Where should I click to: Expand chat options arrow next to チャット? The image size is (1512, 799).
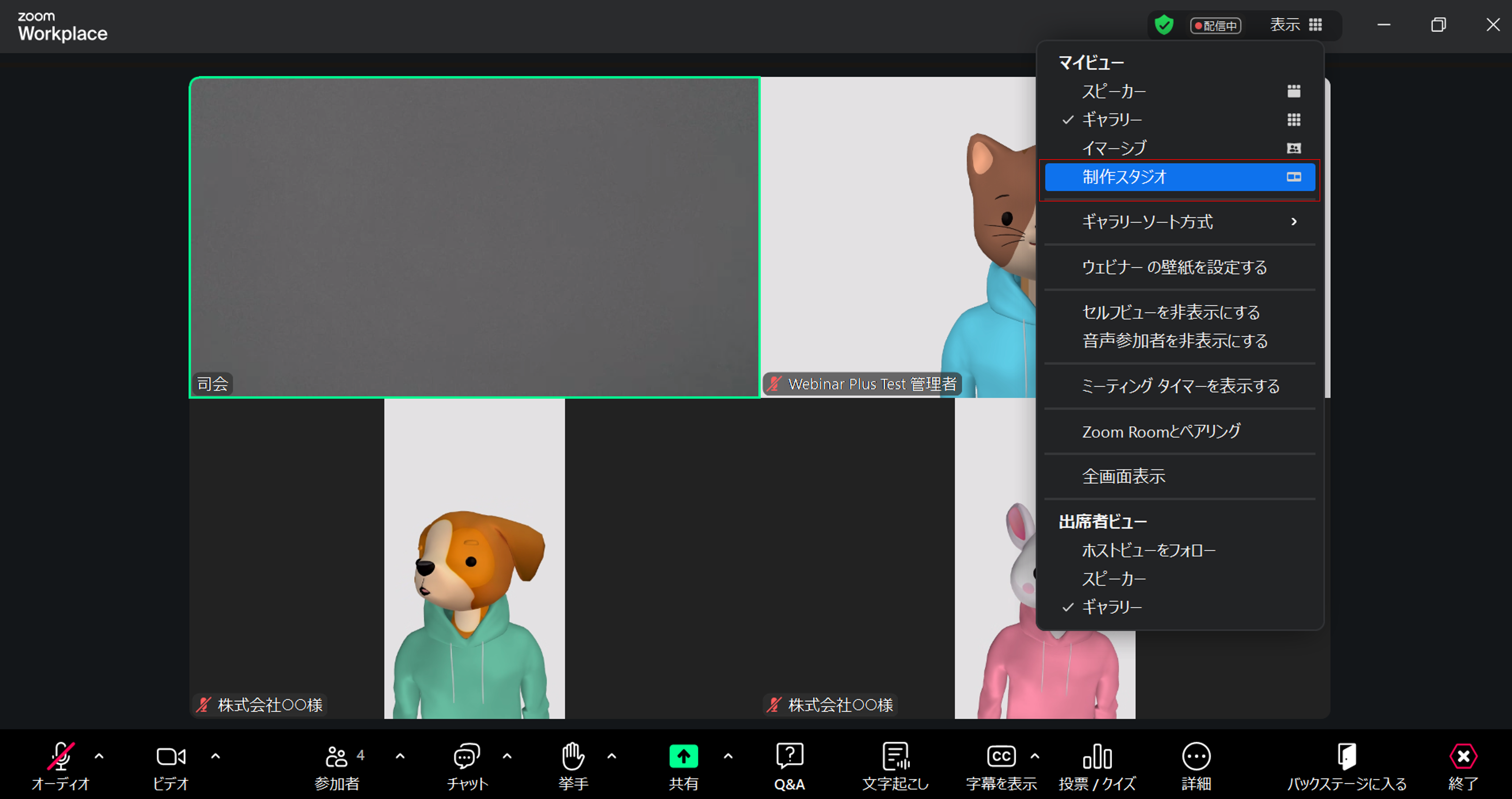[507, 756]
